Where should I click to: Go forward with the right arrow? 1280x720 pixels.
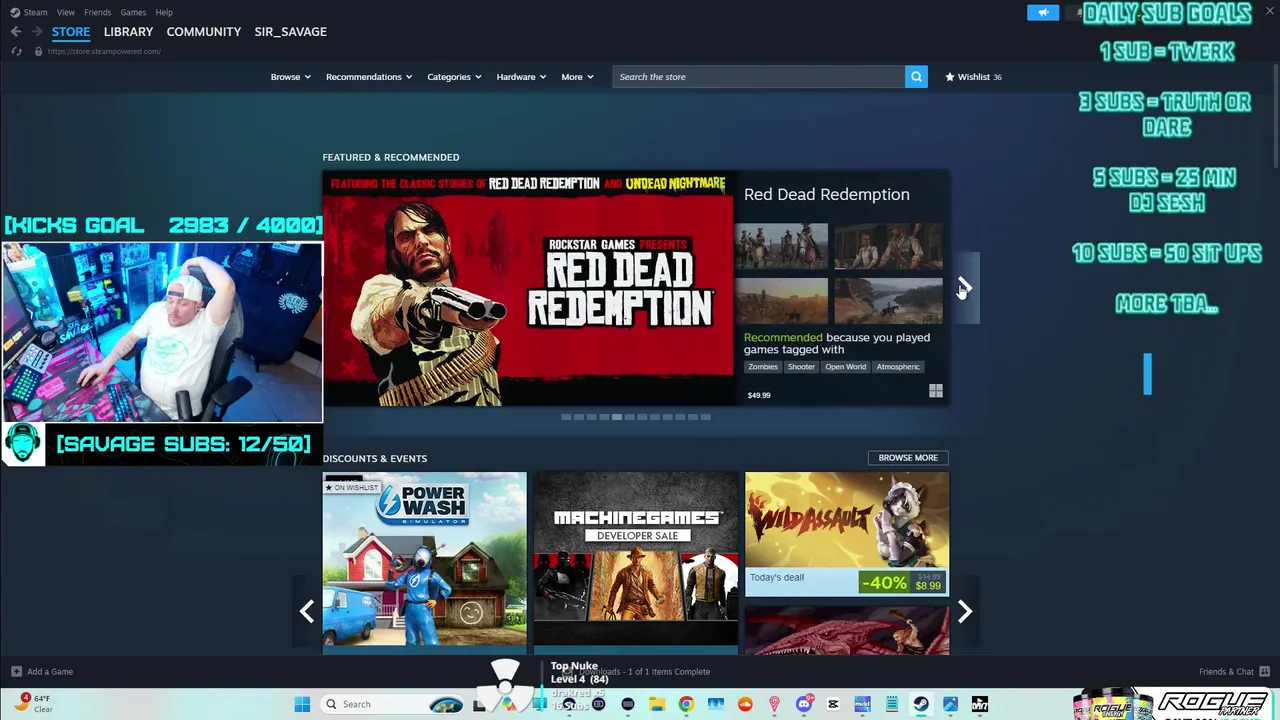tap(36, 32)
